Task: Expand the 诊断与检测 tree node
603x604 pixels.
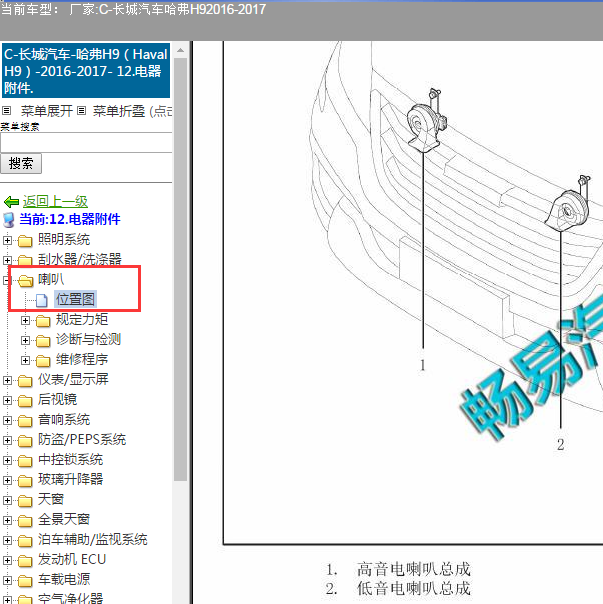Action: pyautogui.click(x=25, y=341)
